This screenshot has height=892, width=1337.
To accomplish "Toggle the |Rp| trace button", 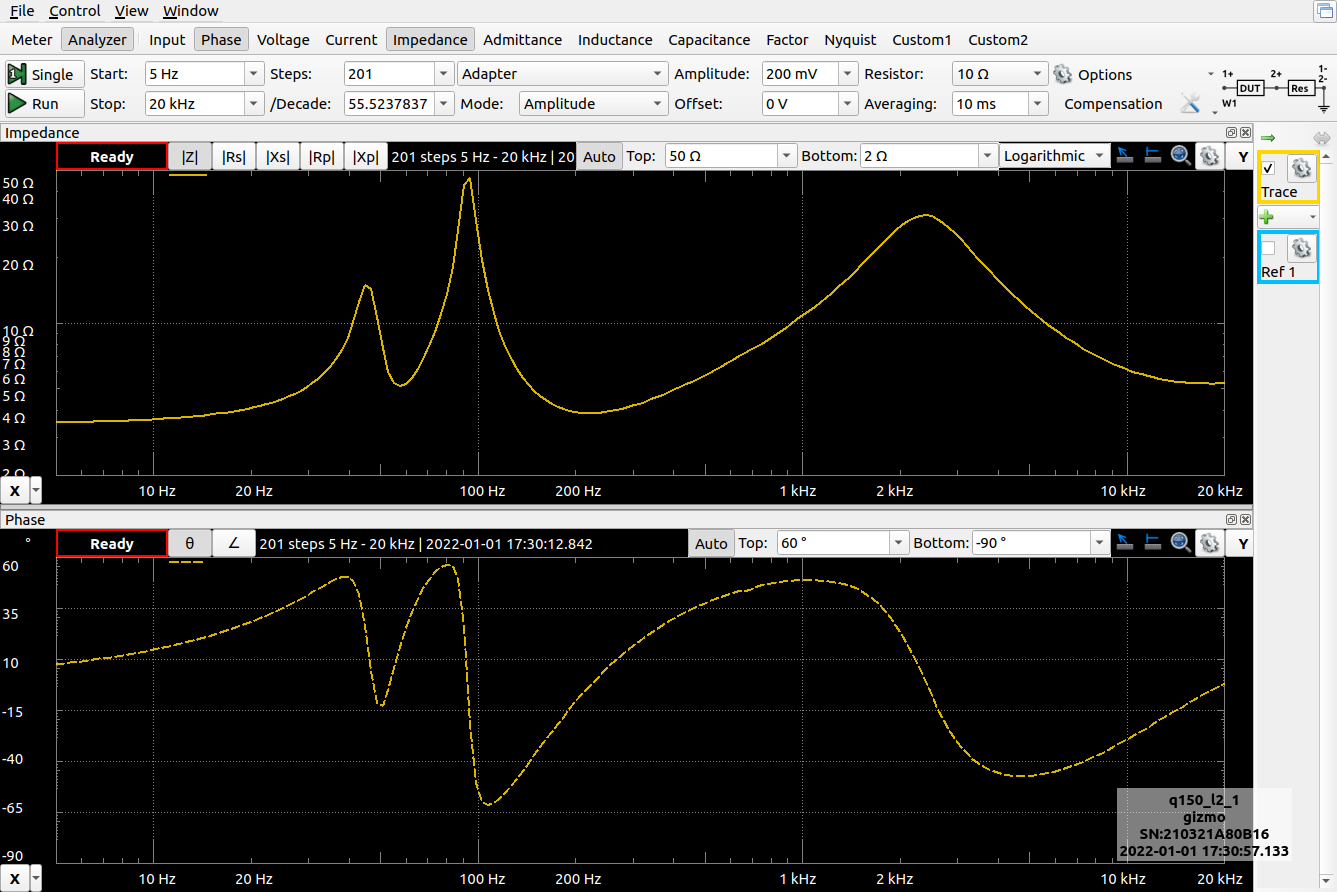I will point(322,156).
